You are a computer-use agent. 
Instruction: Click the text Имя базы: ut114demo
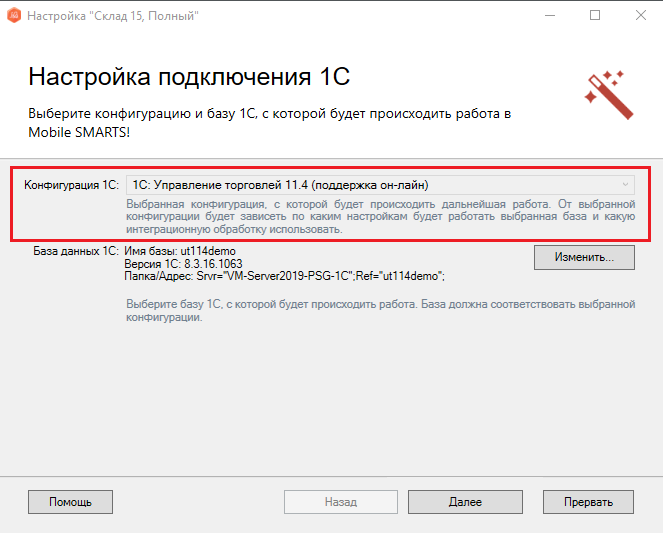click(x=180, y=251)
